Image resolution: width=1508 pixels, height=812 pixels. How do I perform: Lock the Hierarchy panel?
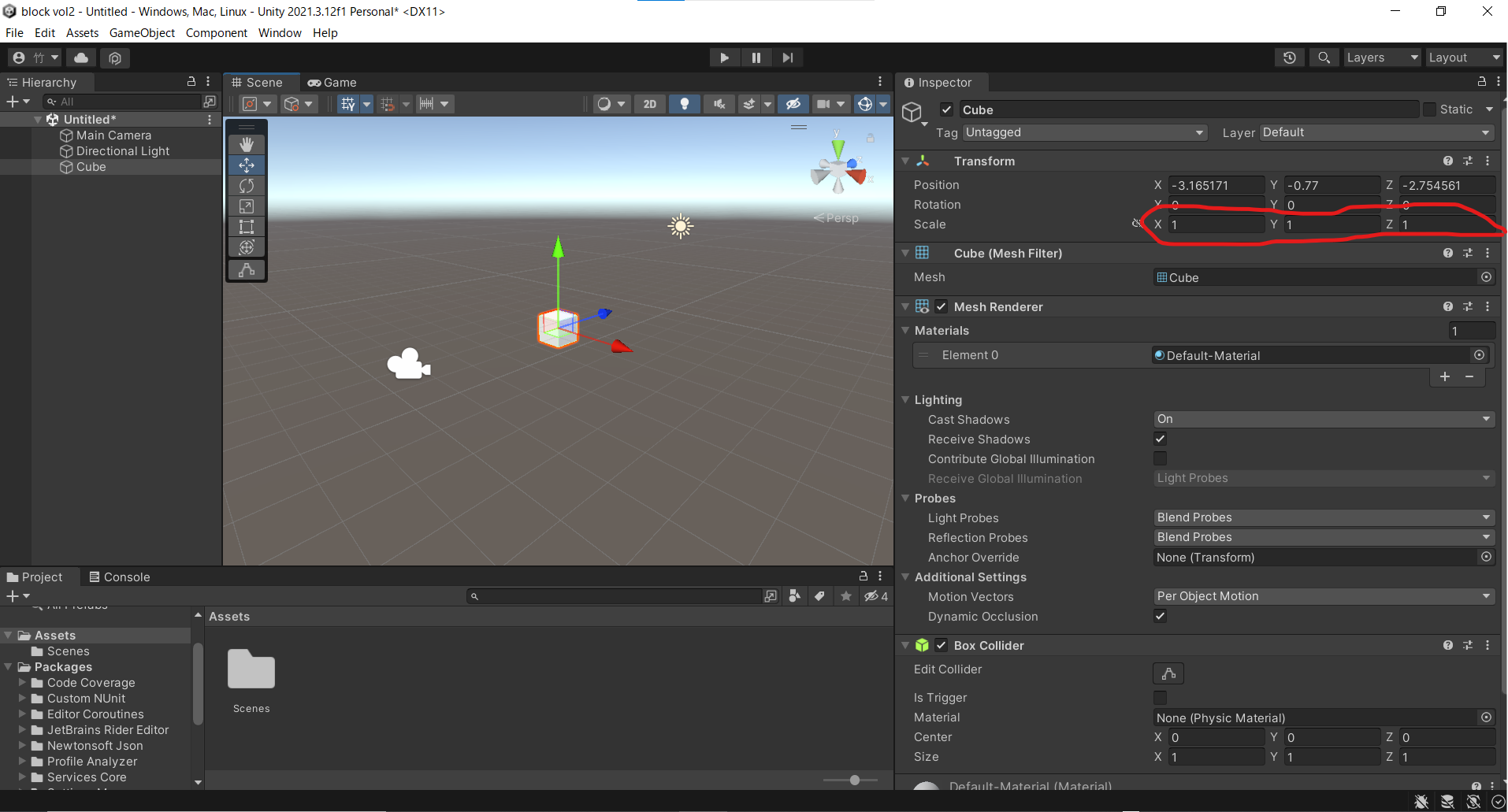point(191,82)
